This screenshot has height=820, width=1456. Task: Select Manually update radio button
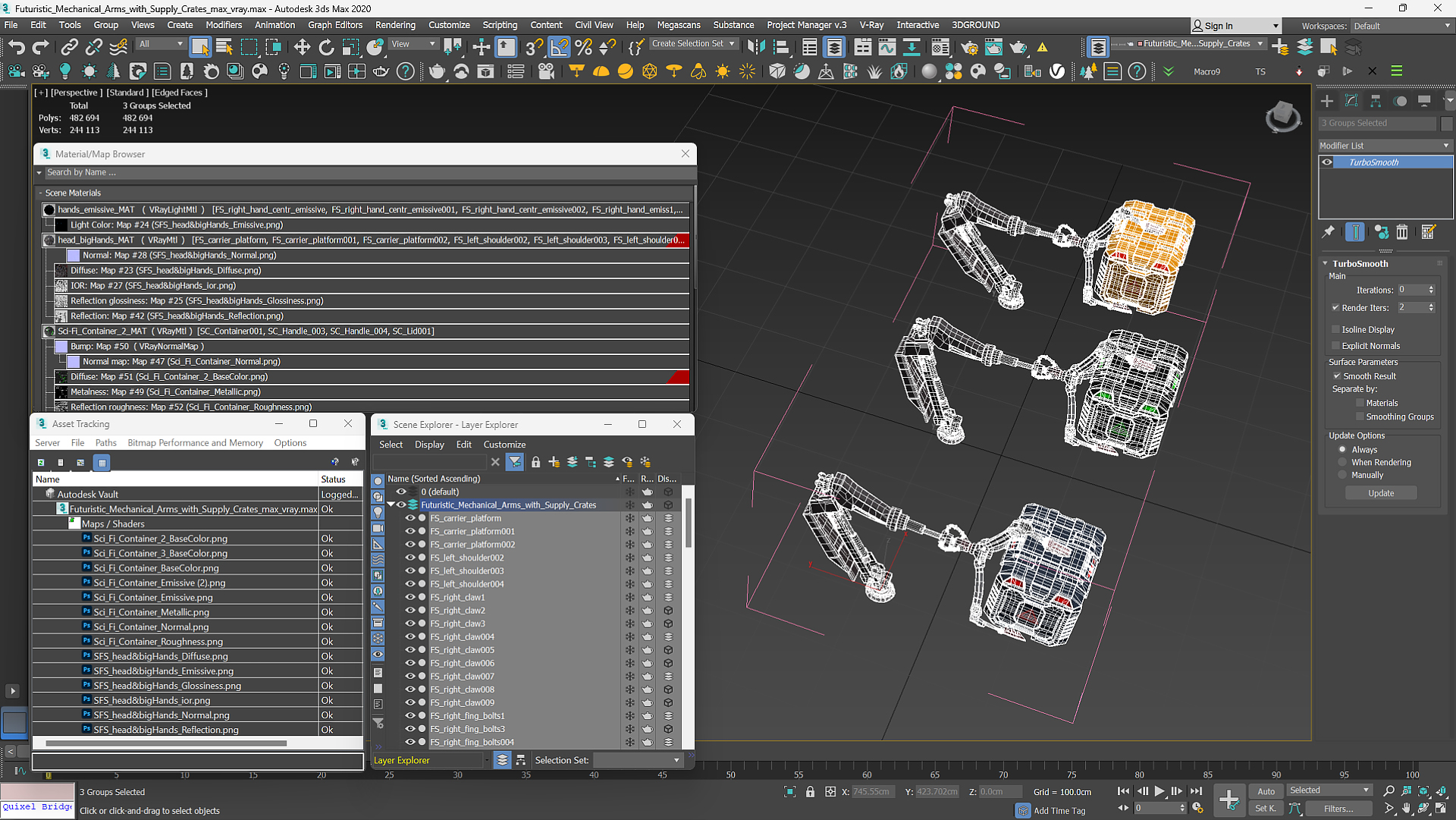(1342, 475)
